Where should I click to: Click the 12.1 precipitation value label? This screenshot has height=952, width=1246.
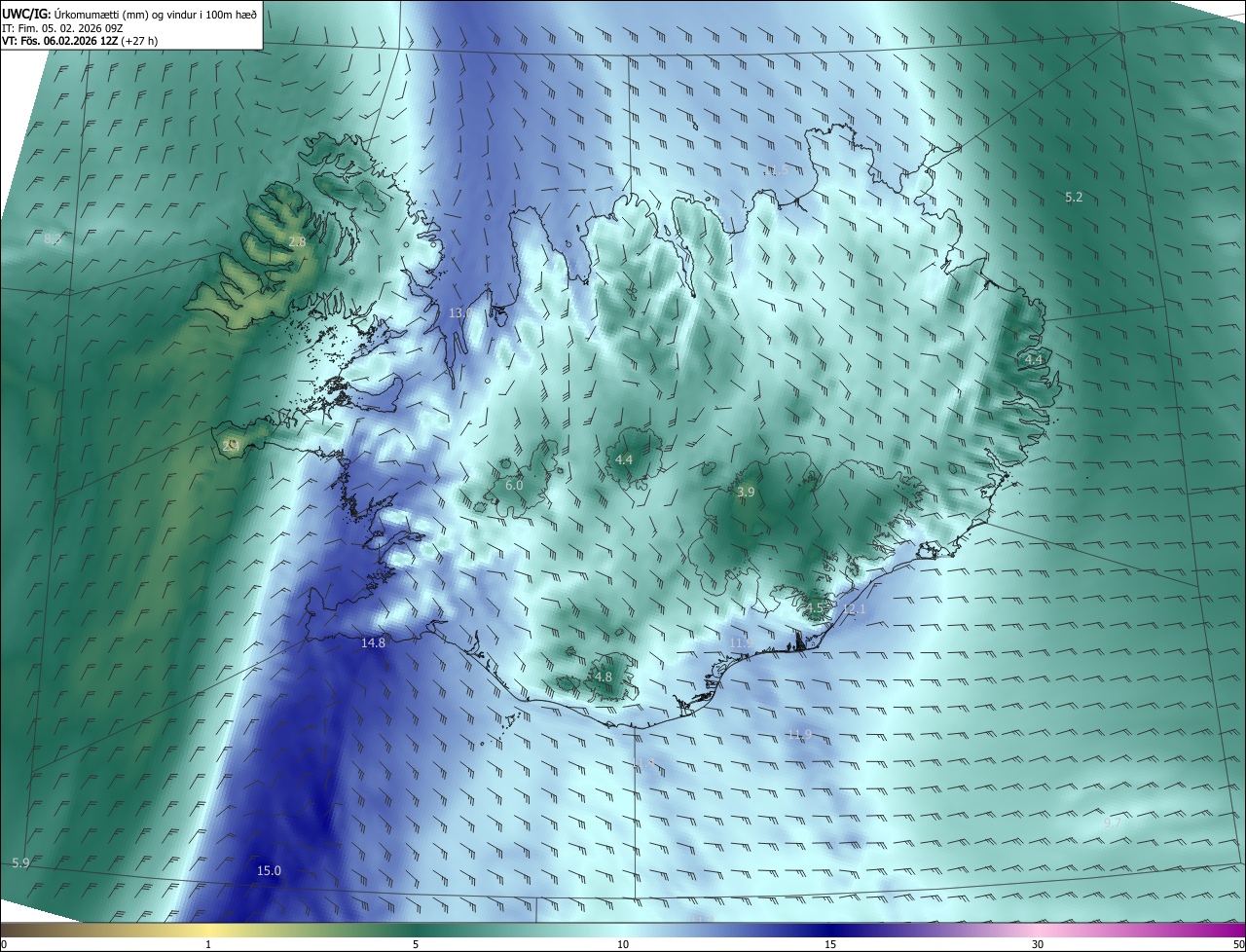pyautogui.click(x=854, y=609)
